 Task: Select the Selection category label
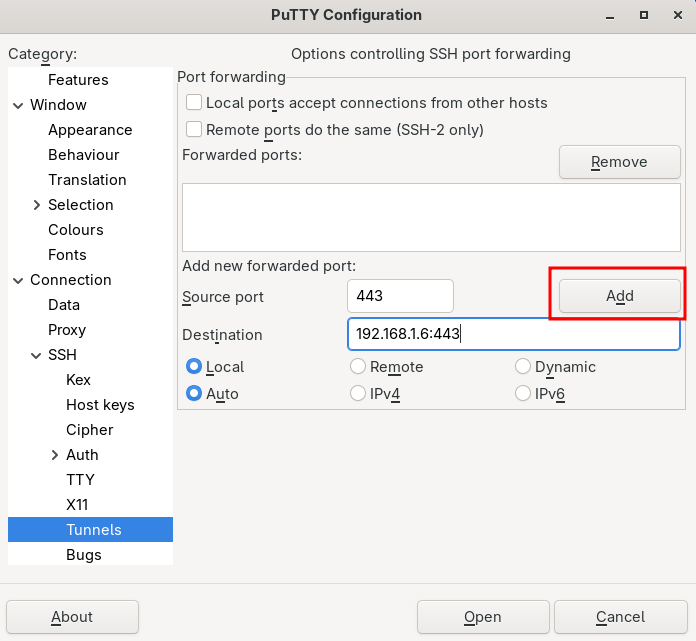pos(81,205)
